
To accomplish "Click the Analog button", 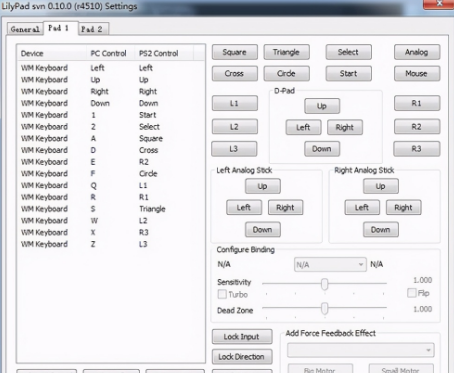I will [417, 52].
